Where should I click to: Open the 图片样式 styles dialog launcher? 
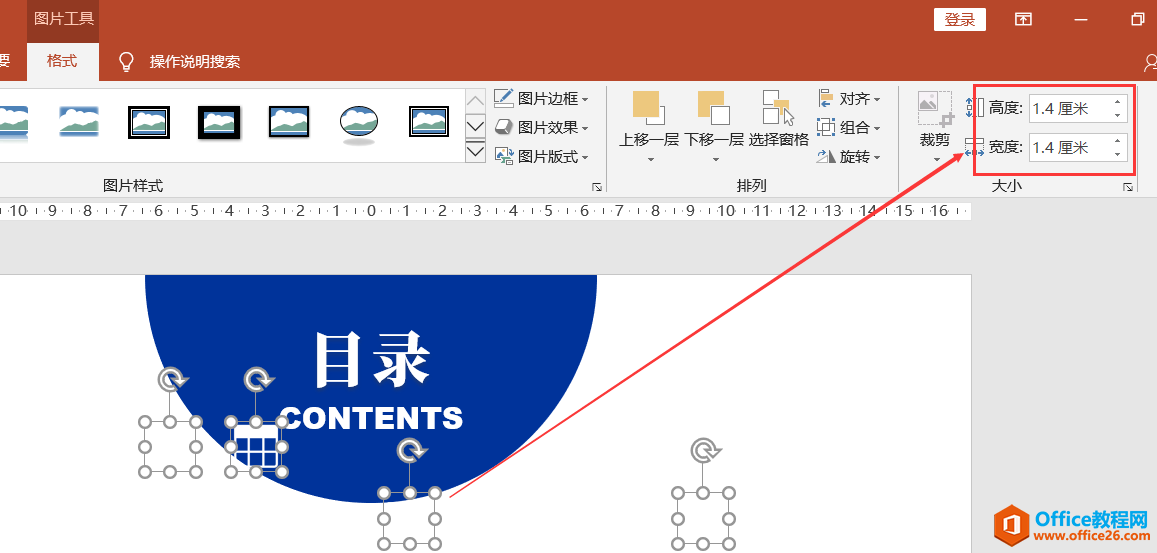(597, 188)
